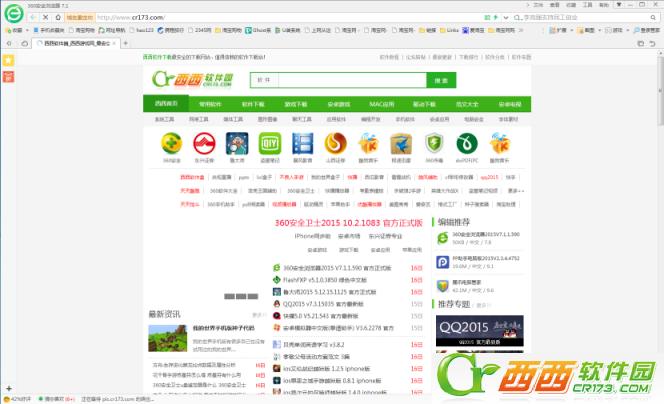Click the qq2015 red tag link
The height and width of the screenshot is (404, 664).
(x=489, y=177)
